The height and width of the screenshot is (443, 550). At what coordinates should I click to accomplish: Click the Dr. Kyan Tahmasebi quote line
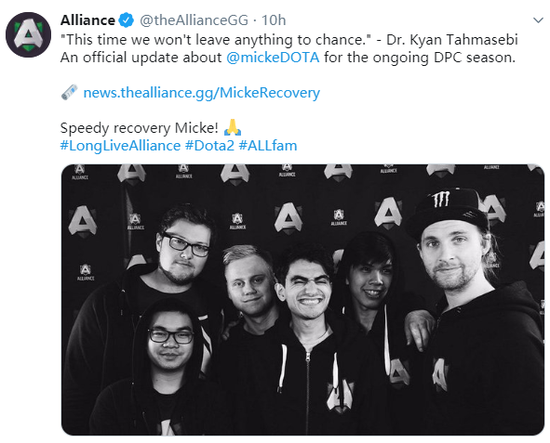click(x=289, y=40)
